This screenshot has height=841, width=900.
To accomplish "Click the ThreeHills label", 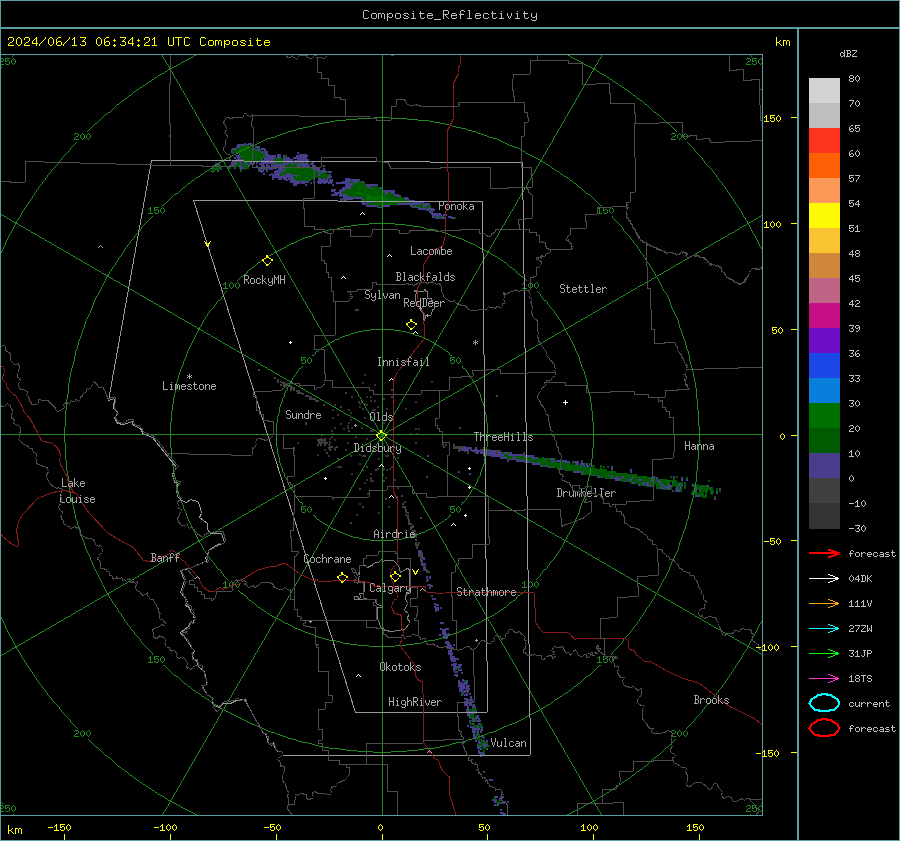I will [x=503, y=437].
